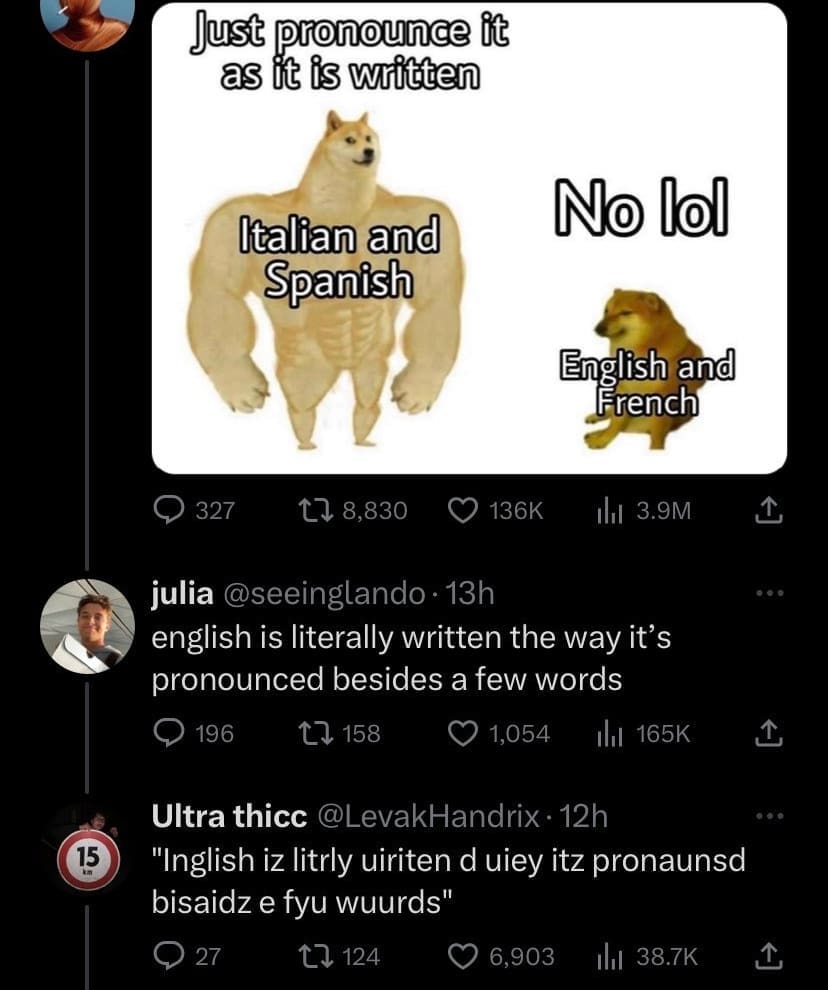This screenshot has height=990, width=828.
Task: Retweet Ultra thicc's tweet with 124 retweets
Action: coord(339,957)
